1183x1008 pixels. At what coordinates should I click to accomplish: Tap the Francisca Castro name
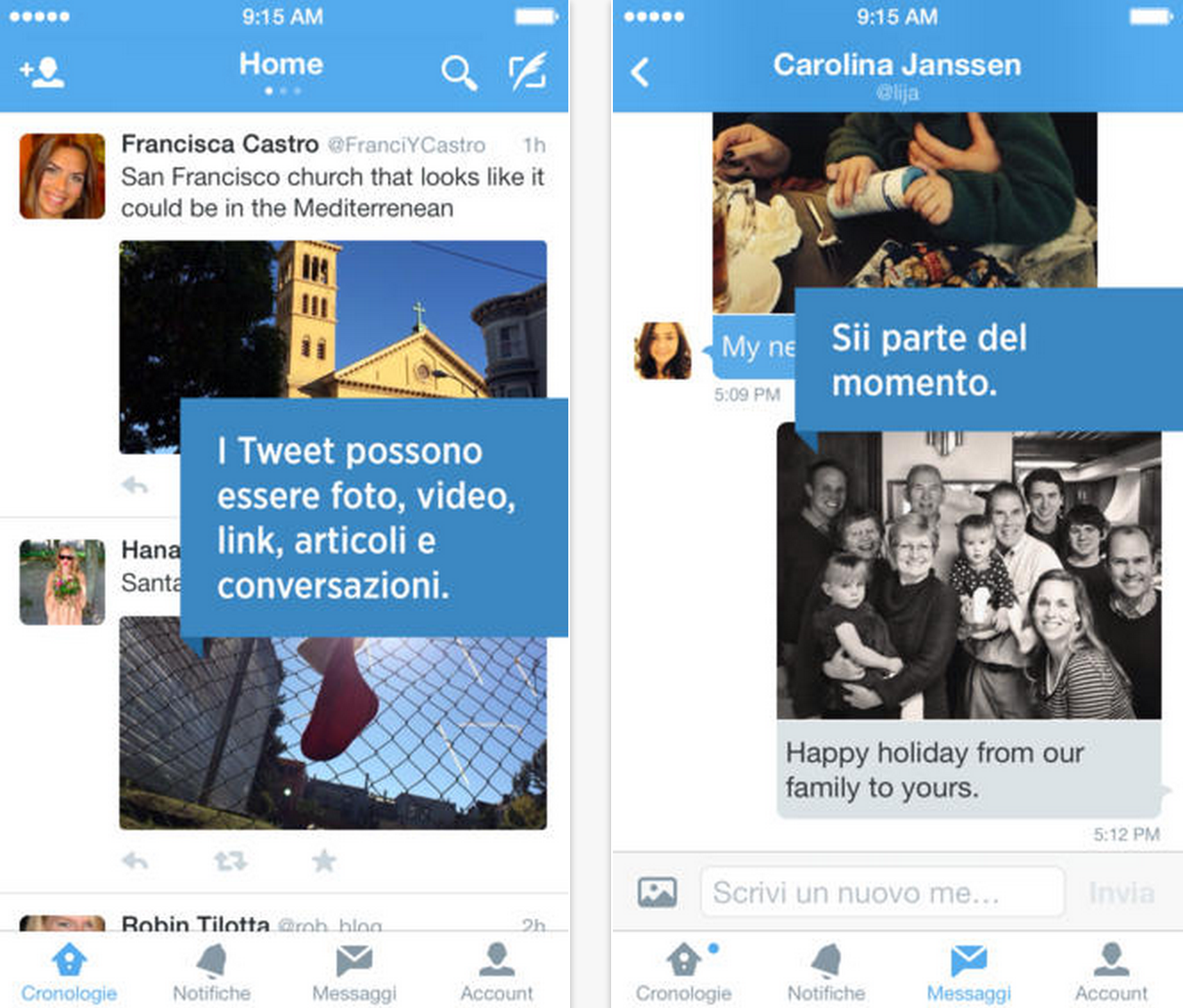tap(220, 144)
